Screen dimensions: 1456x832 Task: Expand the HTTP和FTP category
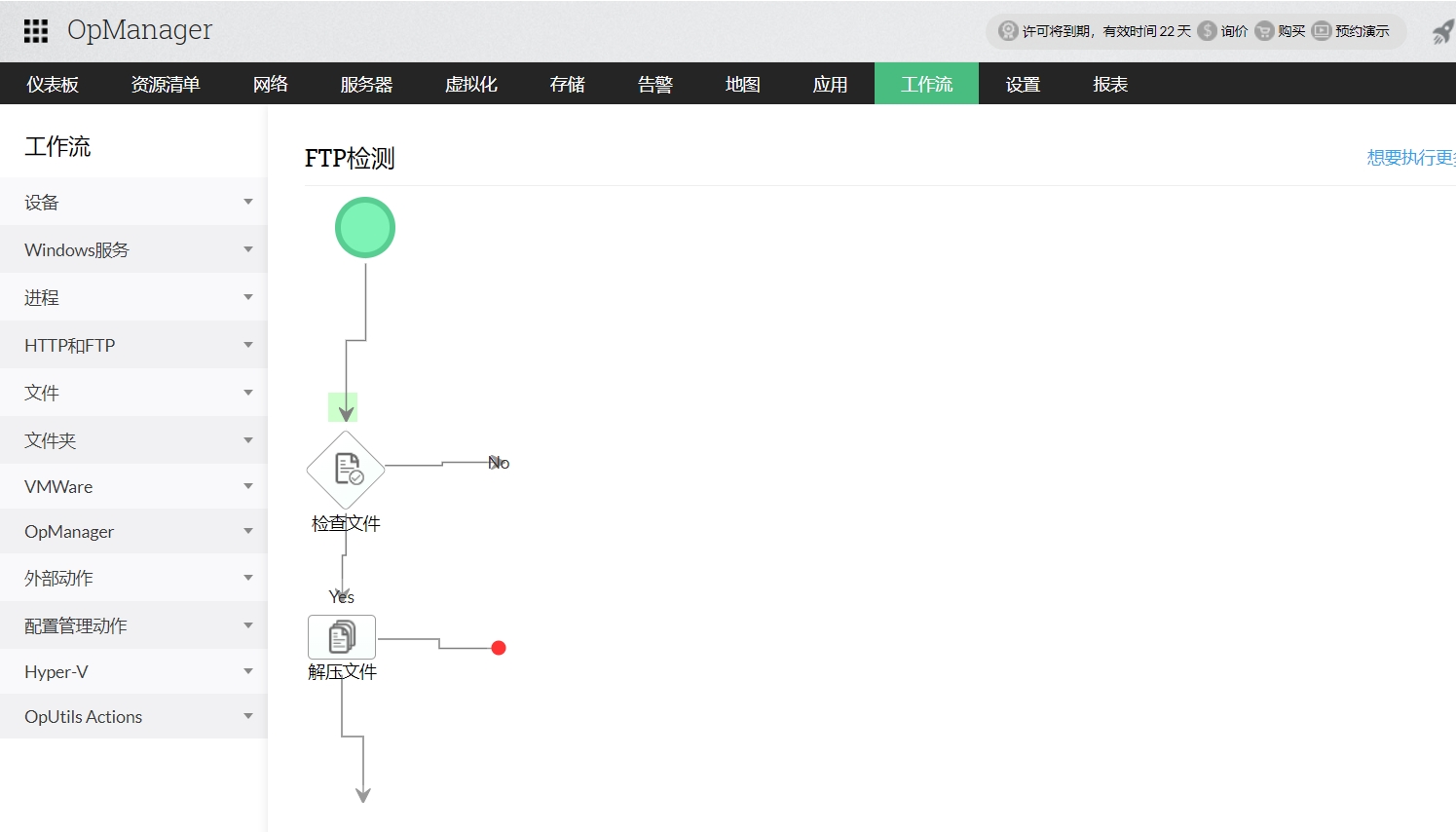133,345
